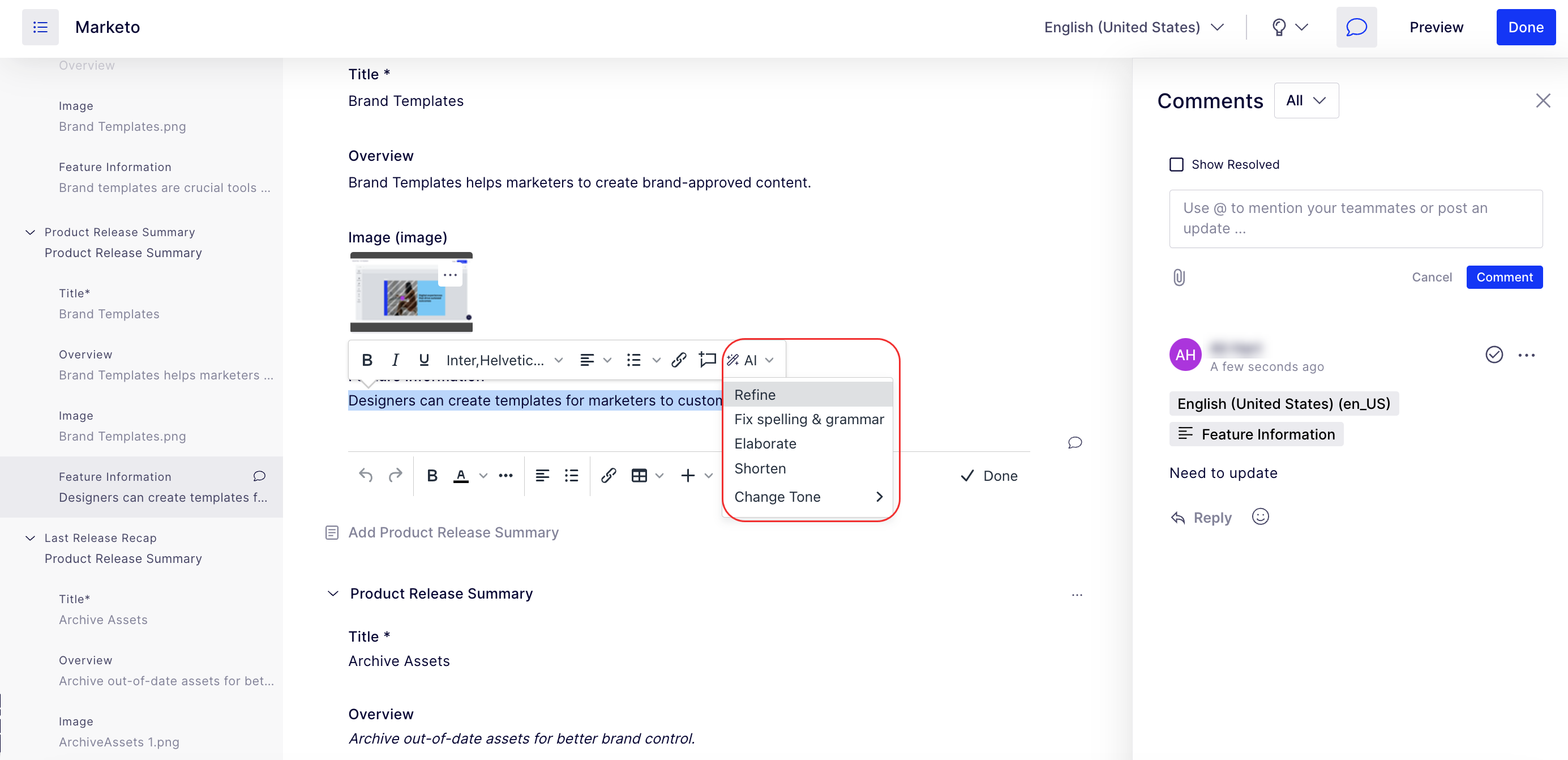This screenshot has height=760, width=1568.
Task: Click Bold in the bottom editor toolbar
Action: 432,476
